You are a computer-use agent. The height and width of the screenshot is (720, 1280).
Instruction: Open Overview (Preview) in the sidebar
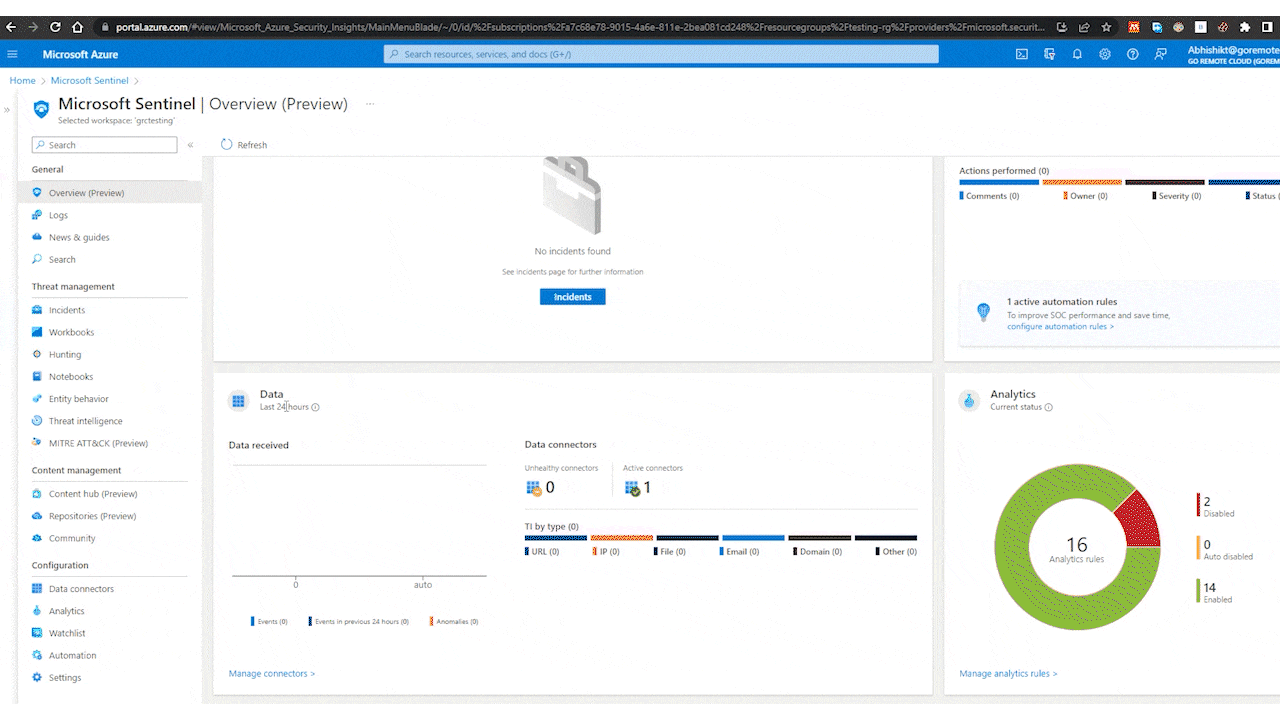coord(110,193)
